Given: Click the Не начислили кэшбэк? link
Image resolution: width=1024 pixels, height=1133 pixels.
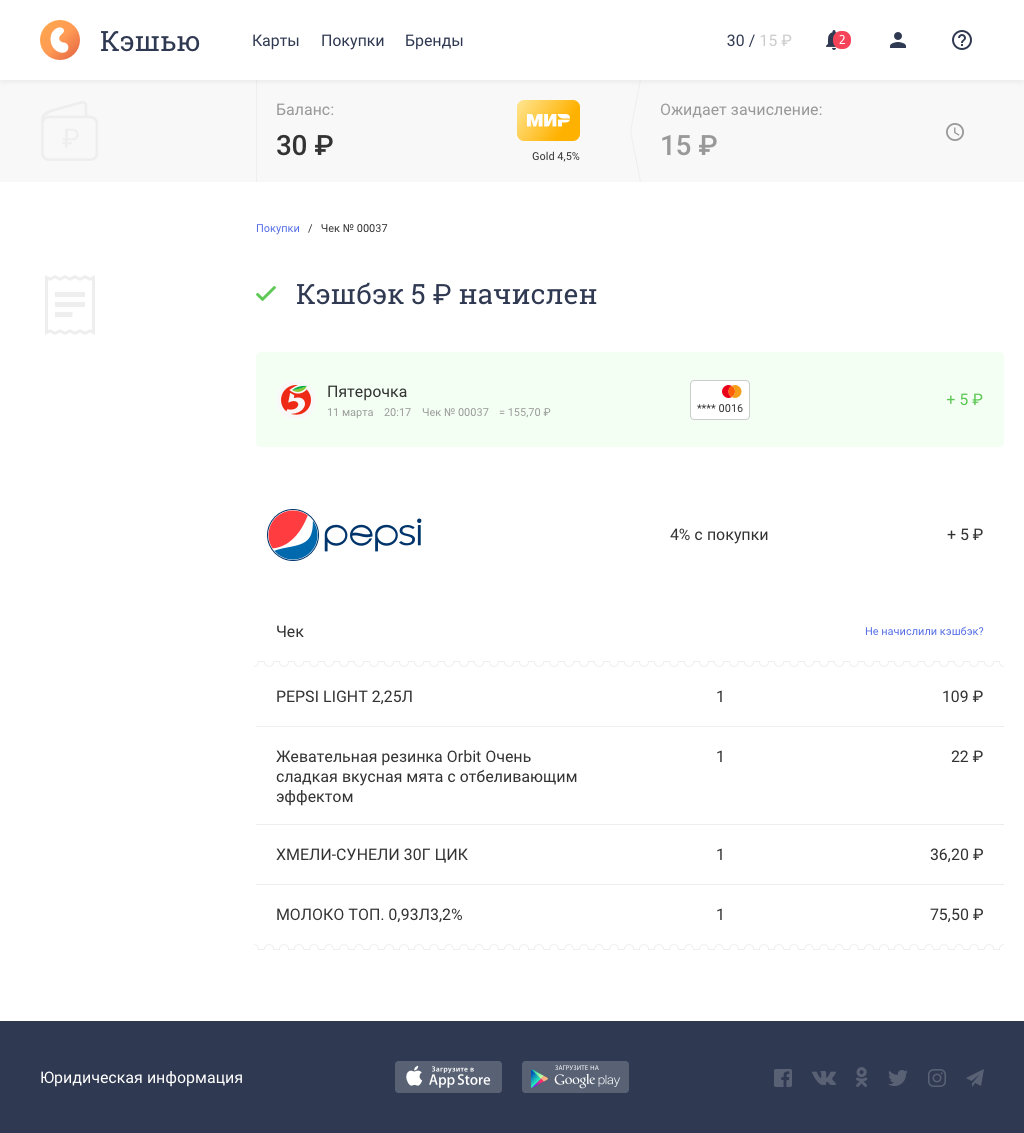Looking at the screenshot, I should click(x=924, y=632).
